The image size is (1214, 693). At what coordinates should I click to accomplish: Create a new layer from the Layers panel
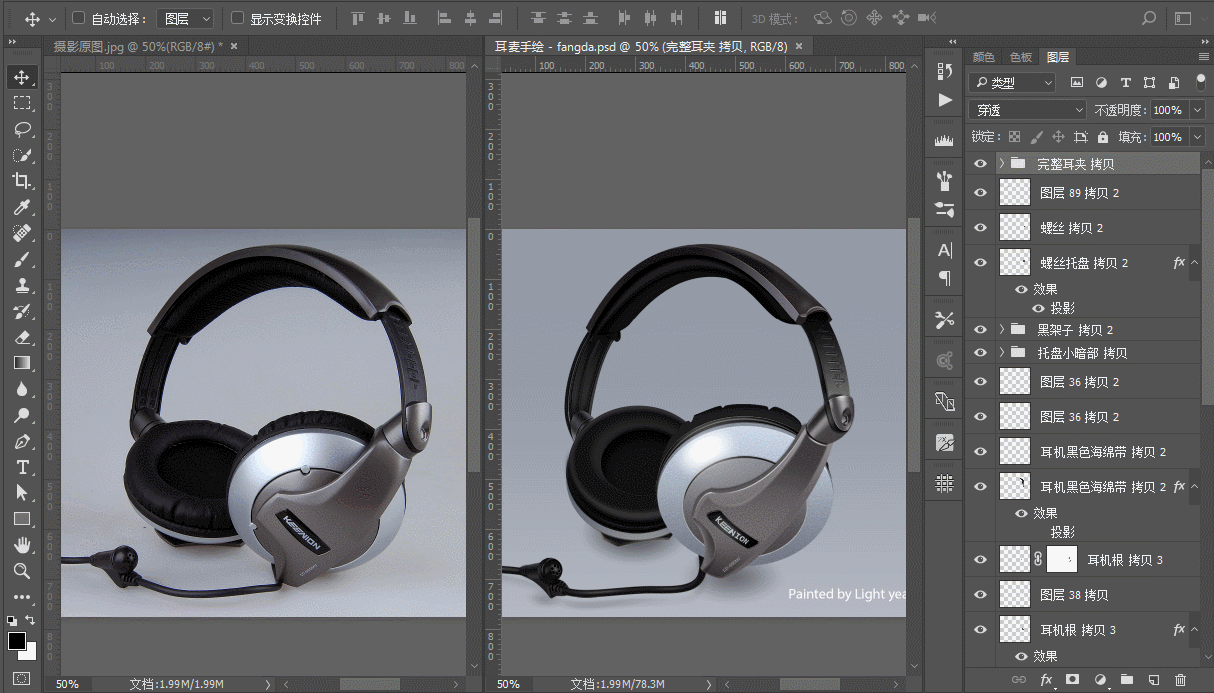1153,680
